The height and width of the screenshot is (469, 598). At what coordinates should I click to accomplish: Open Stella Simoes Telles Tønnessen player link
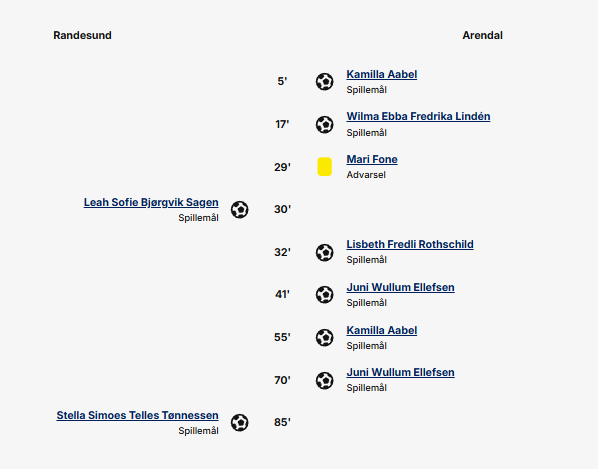coord(138,416)
